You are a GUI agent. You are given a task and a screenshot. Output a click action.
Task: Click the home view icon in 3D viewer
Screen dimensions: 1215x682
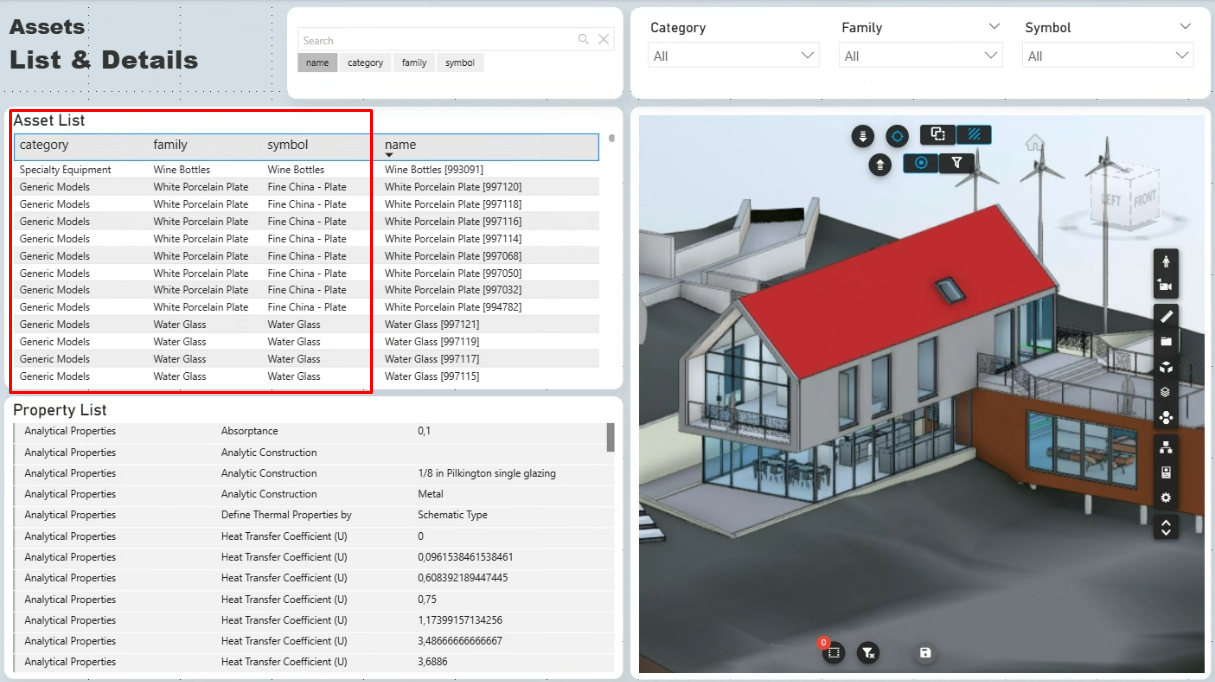pos(1034,143)
